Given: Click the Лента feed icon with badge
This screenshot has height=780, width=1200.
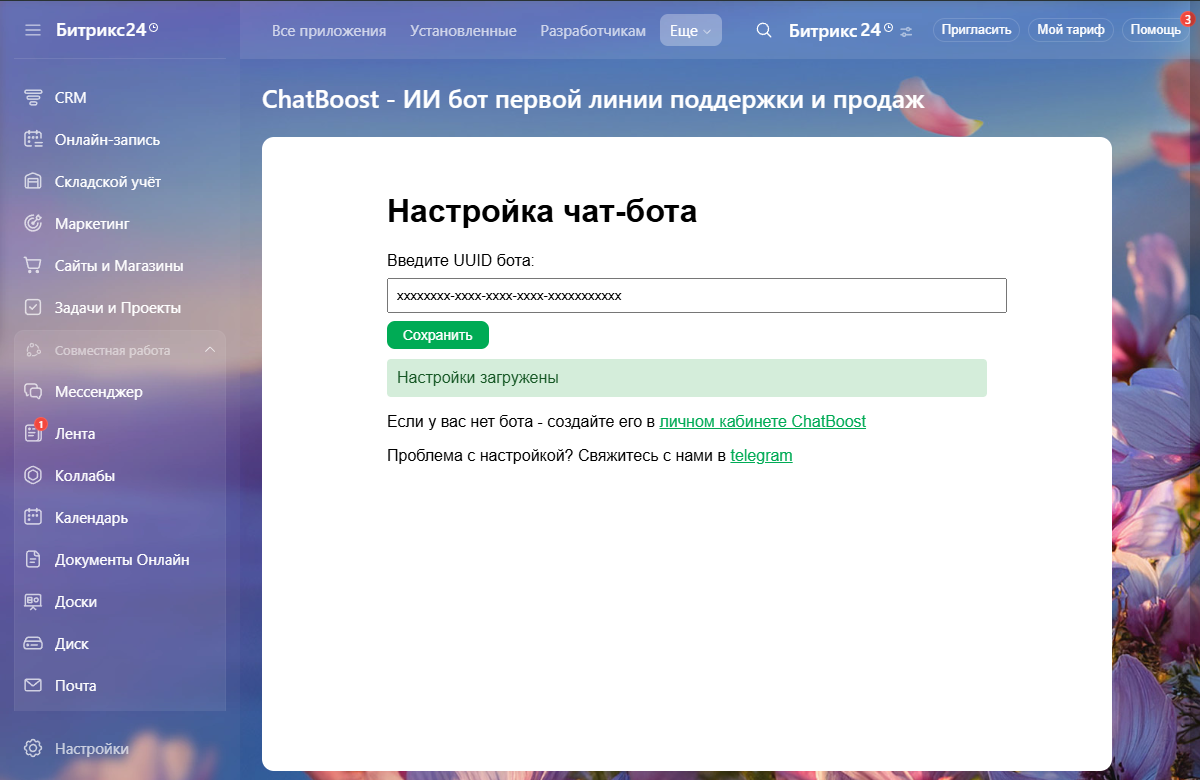Looking at the screenshot, I should tap(33, 434).
